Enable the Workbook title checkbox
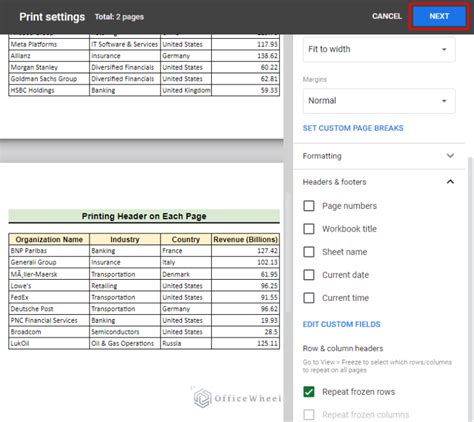This screenshot has width=474, height=422. pos(309,229)
